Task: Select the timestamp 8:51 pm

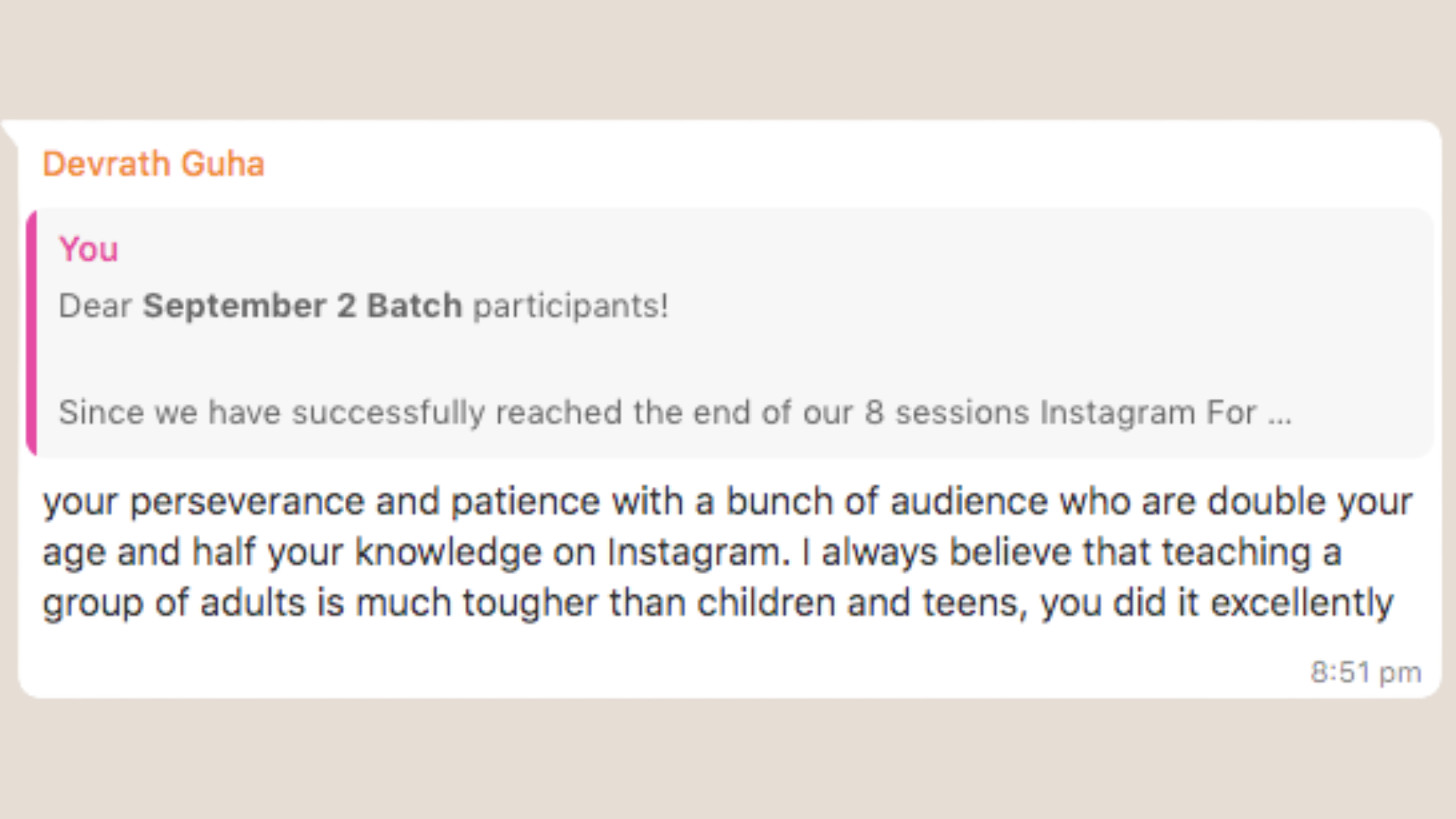Action: pos(1367,672)
